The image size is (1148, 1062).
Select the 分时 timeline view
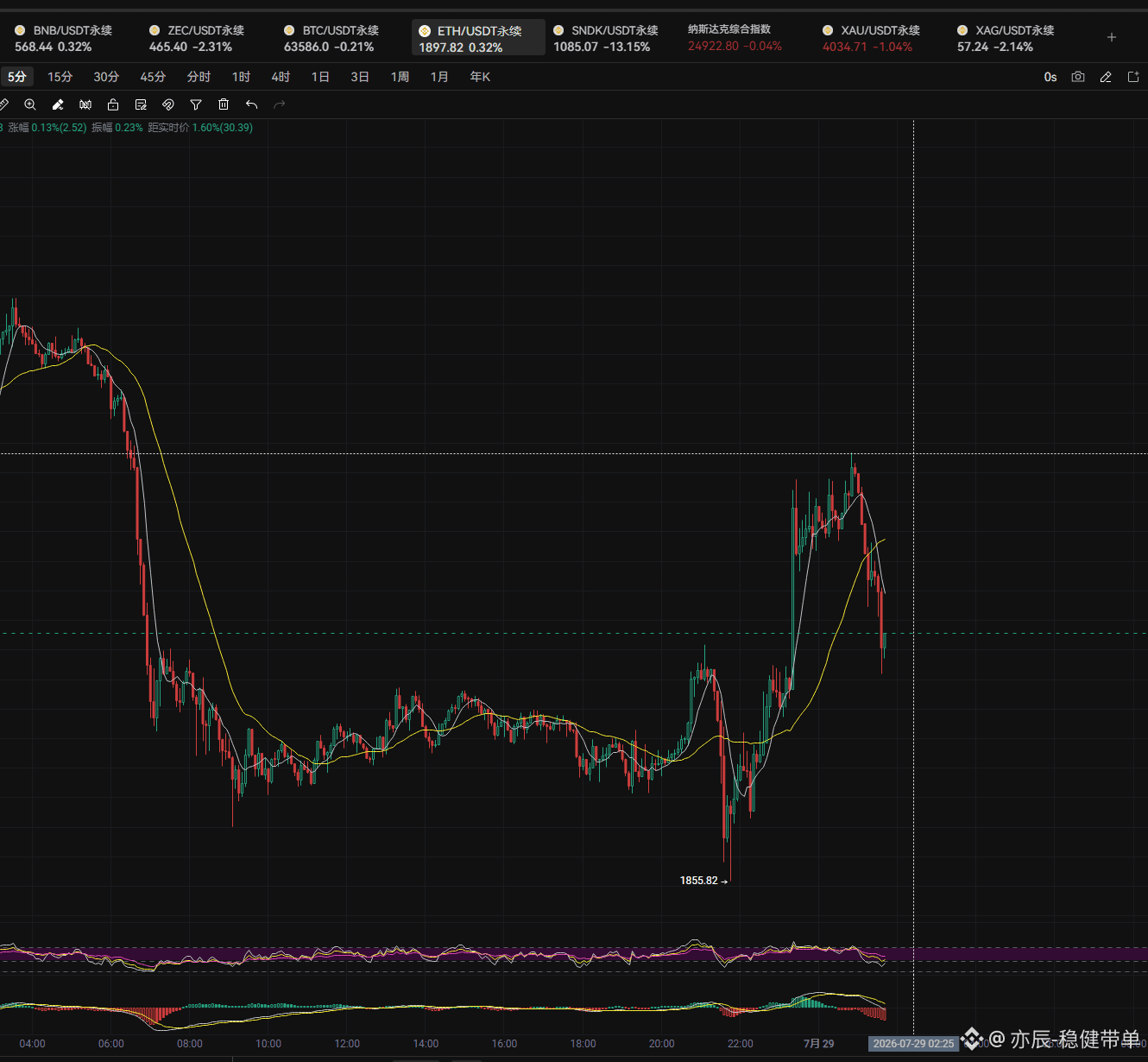click(x=199, y=77)
